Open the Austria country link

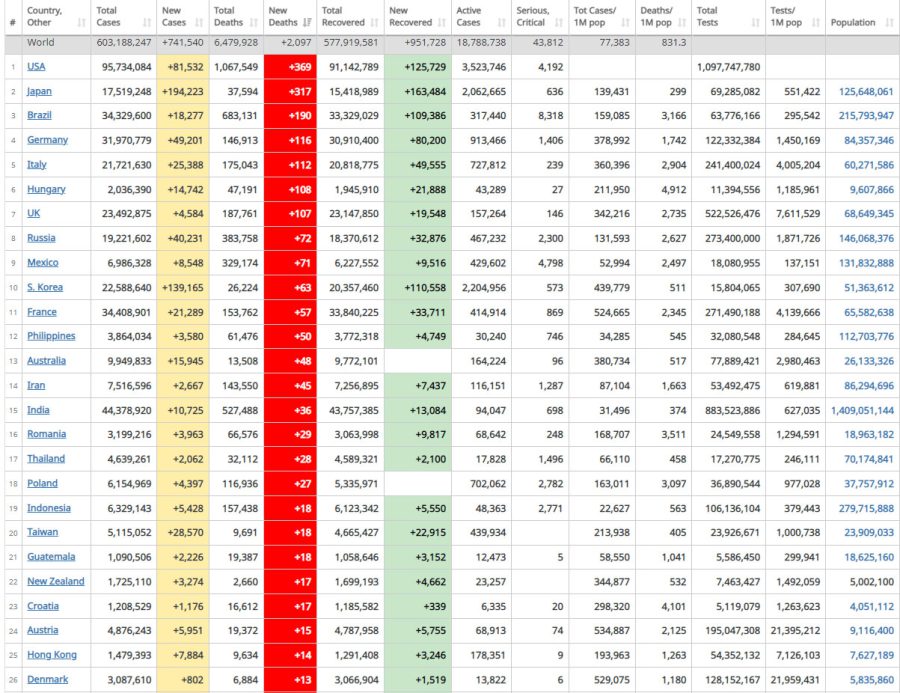[42, 631]
